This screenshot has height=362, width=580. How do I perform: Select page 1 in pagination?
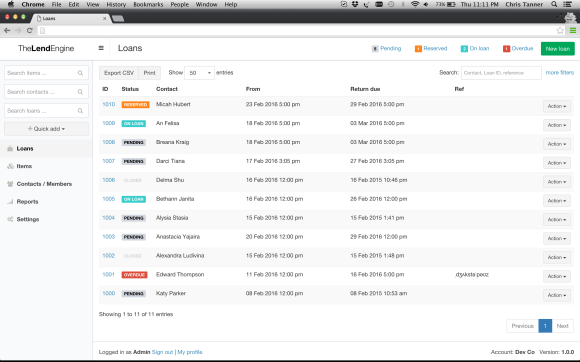click(545, 326)
